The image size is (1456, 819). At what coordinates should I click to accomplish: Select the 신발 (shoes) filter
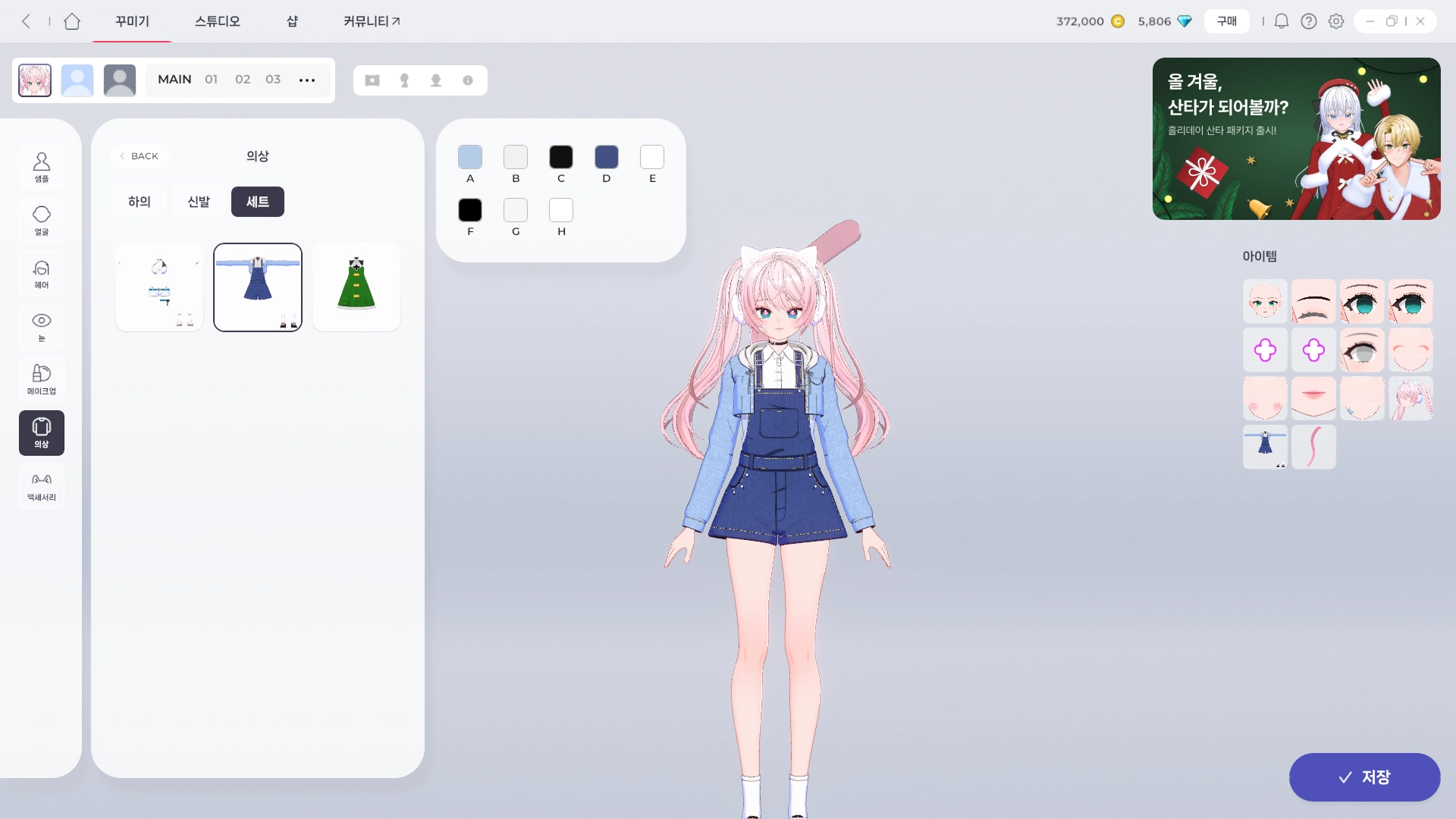coord(199,202)
